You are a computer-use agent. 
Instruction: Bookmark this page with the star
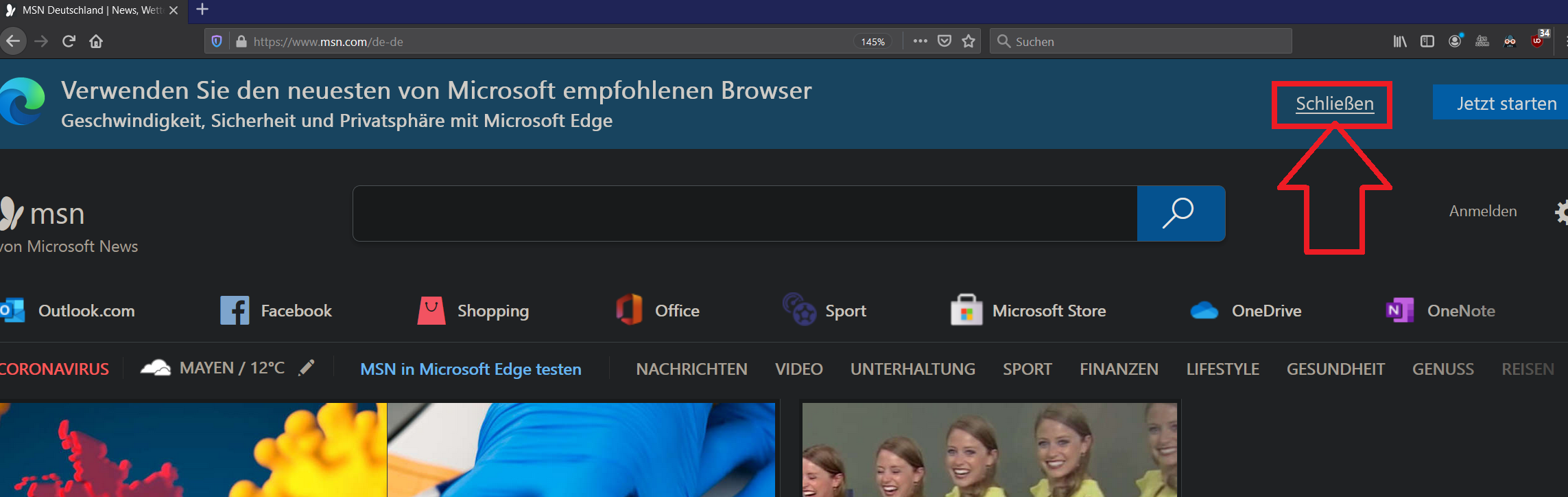[x=969, y=41]
